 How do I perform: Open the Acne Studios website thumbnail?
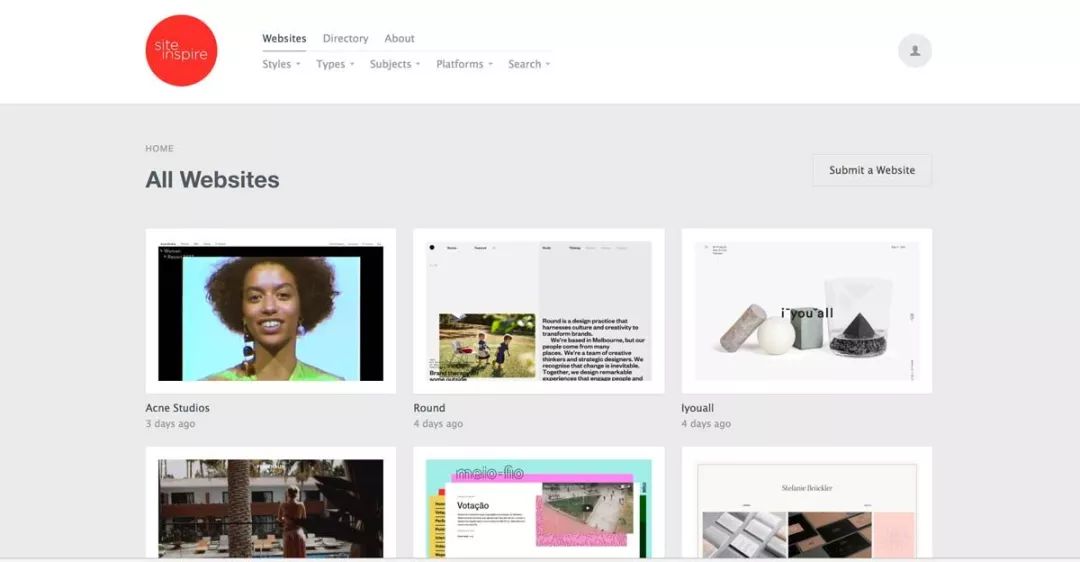271,311
